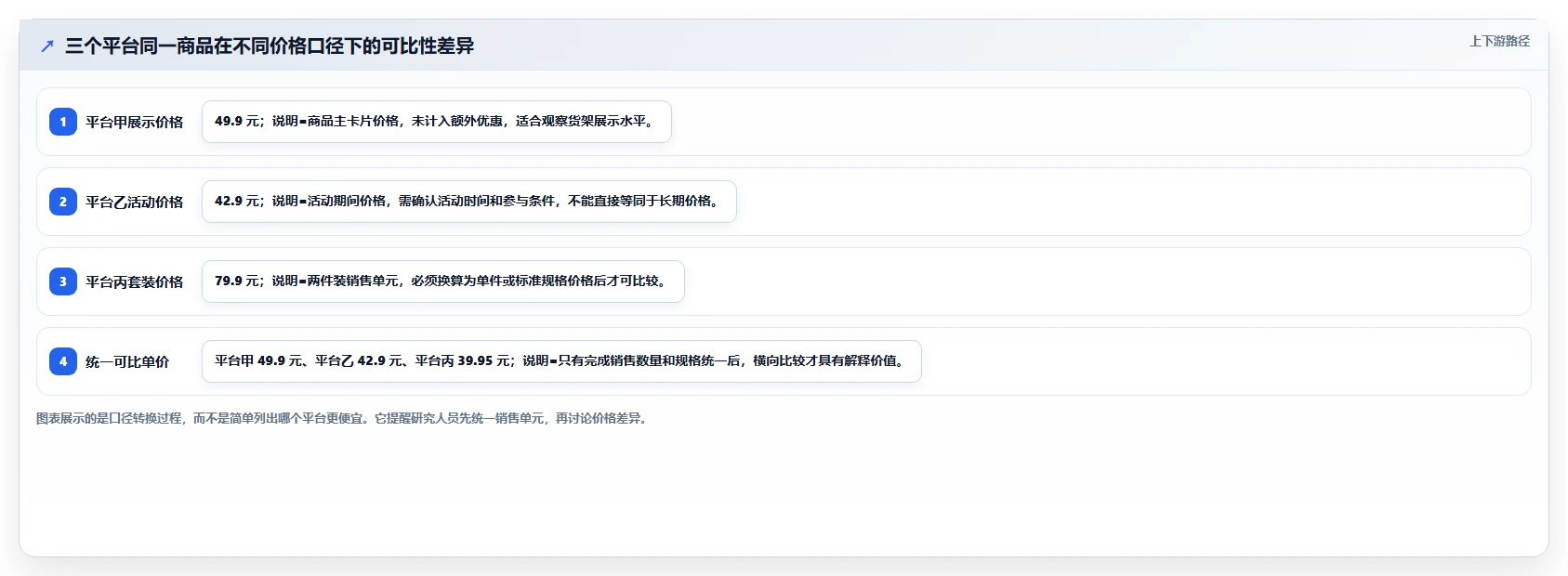Click the 上下游路径 label
This screenshot has width=1568, height=576.
tap(1499, 42)
